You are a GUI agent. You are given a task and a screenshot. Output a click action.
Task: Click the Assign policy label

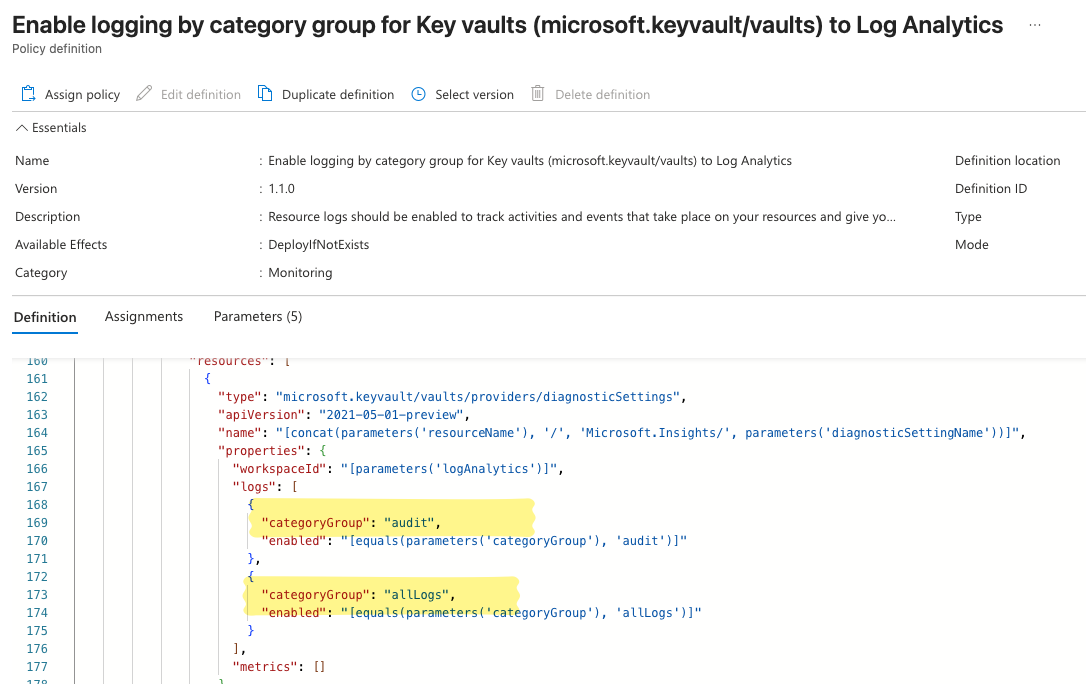tap(82, 95)
